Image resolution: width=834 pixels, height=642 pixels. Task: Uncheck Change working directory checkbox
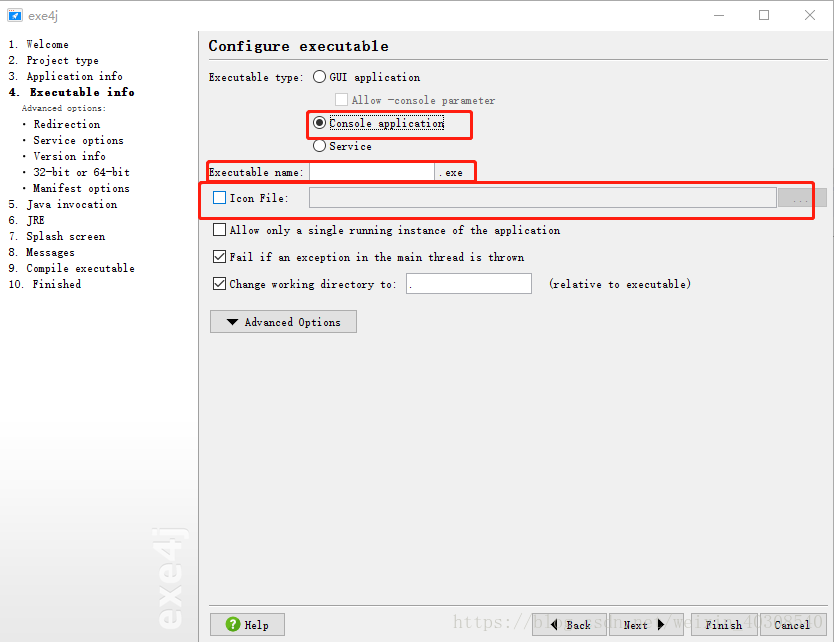click(219, 284)
